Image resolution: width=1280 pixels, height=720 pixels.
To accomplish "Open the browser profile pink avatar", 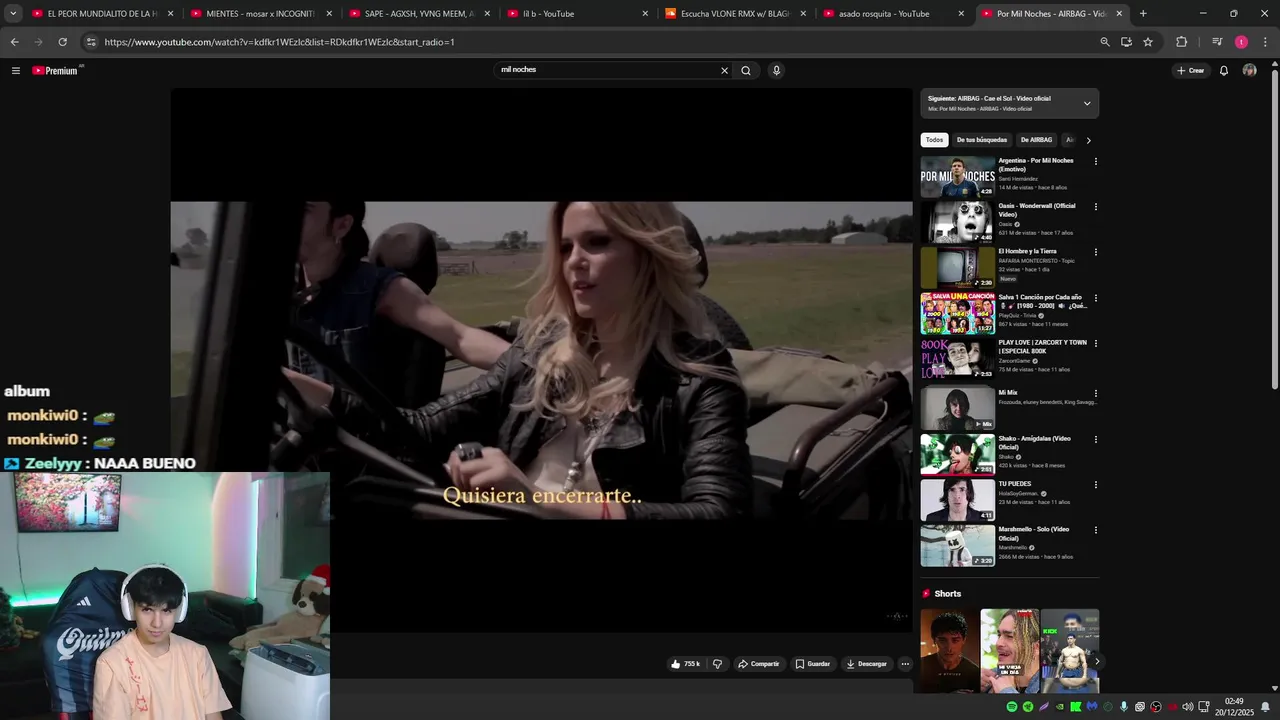I will 1241,42.
